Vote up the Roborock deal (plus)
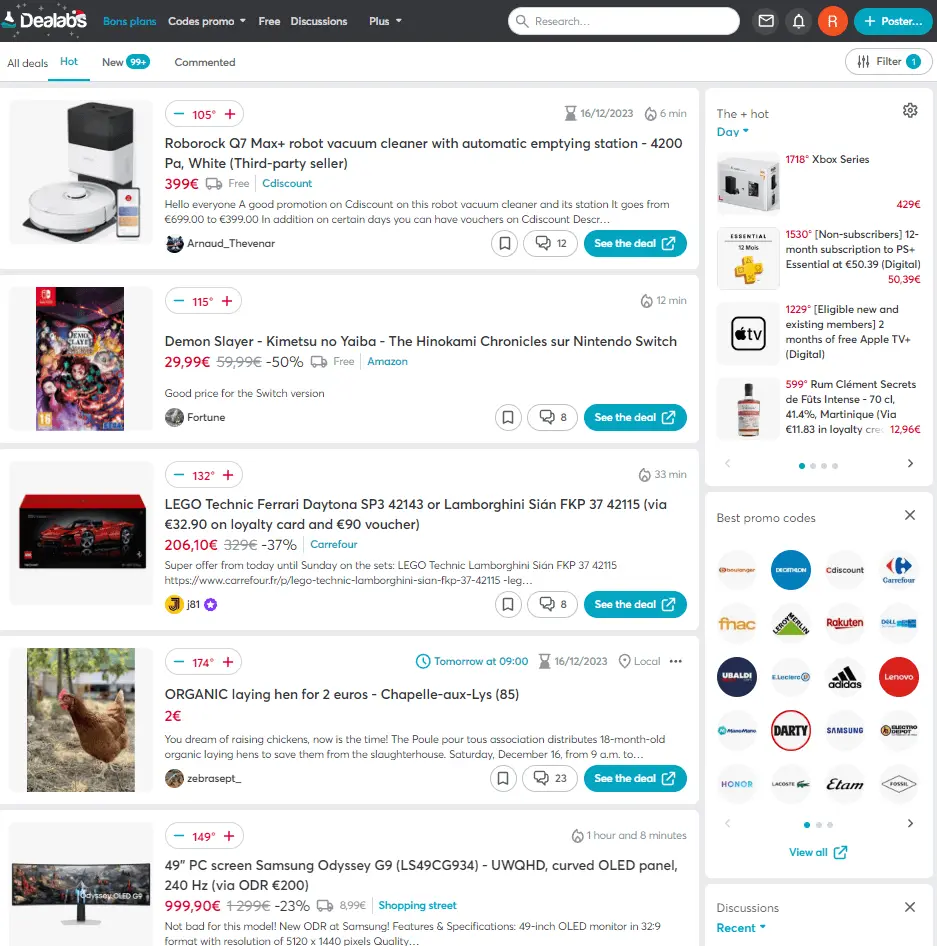The image size is (937, 946). [x=230, y=114]
